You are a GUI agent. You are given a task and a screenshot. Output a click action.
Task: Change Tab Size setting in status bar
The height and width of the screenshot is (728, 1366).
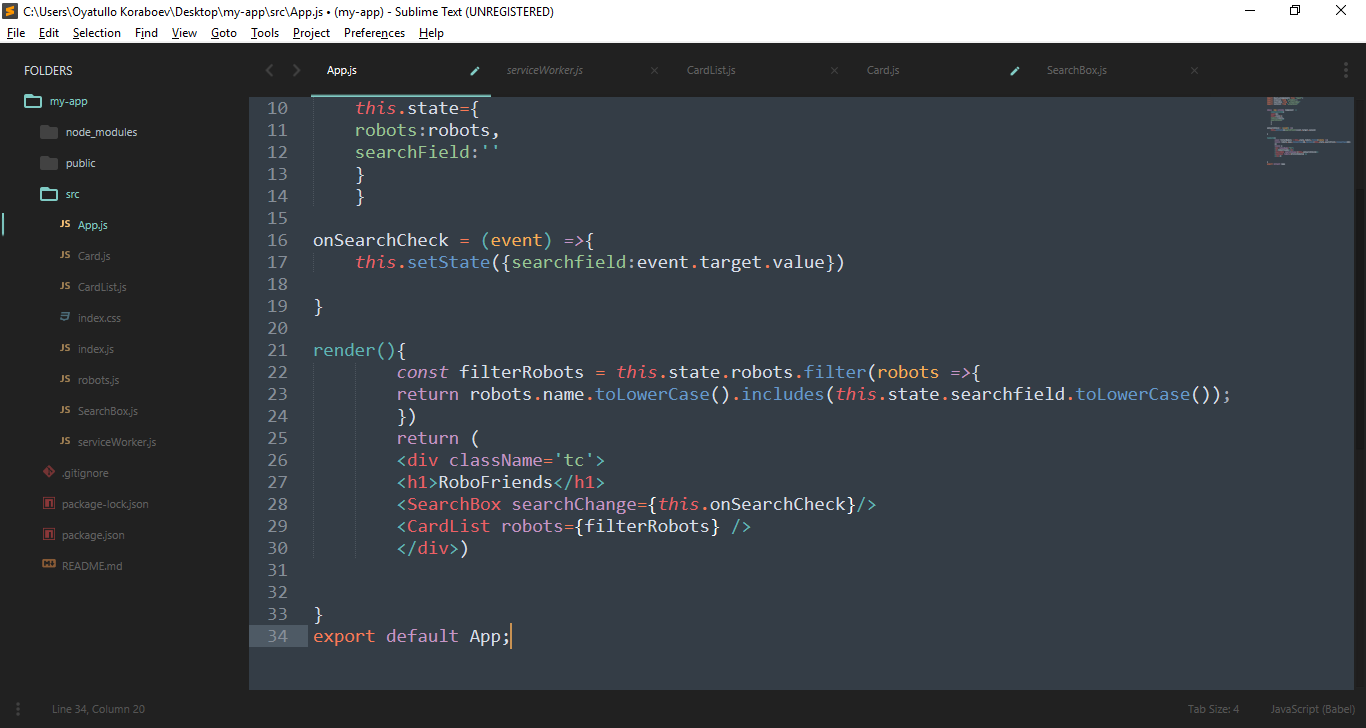pos(1213,709)
